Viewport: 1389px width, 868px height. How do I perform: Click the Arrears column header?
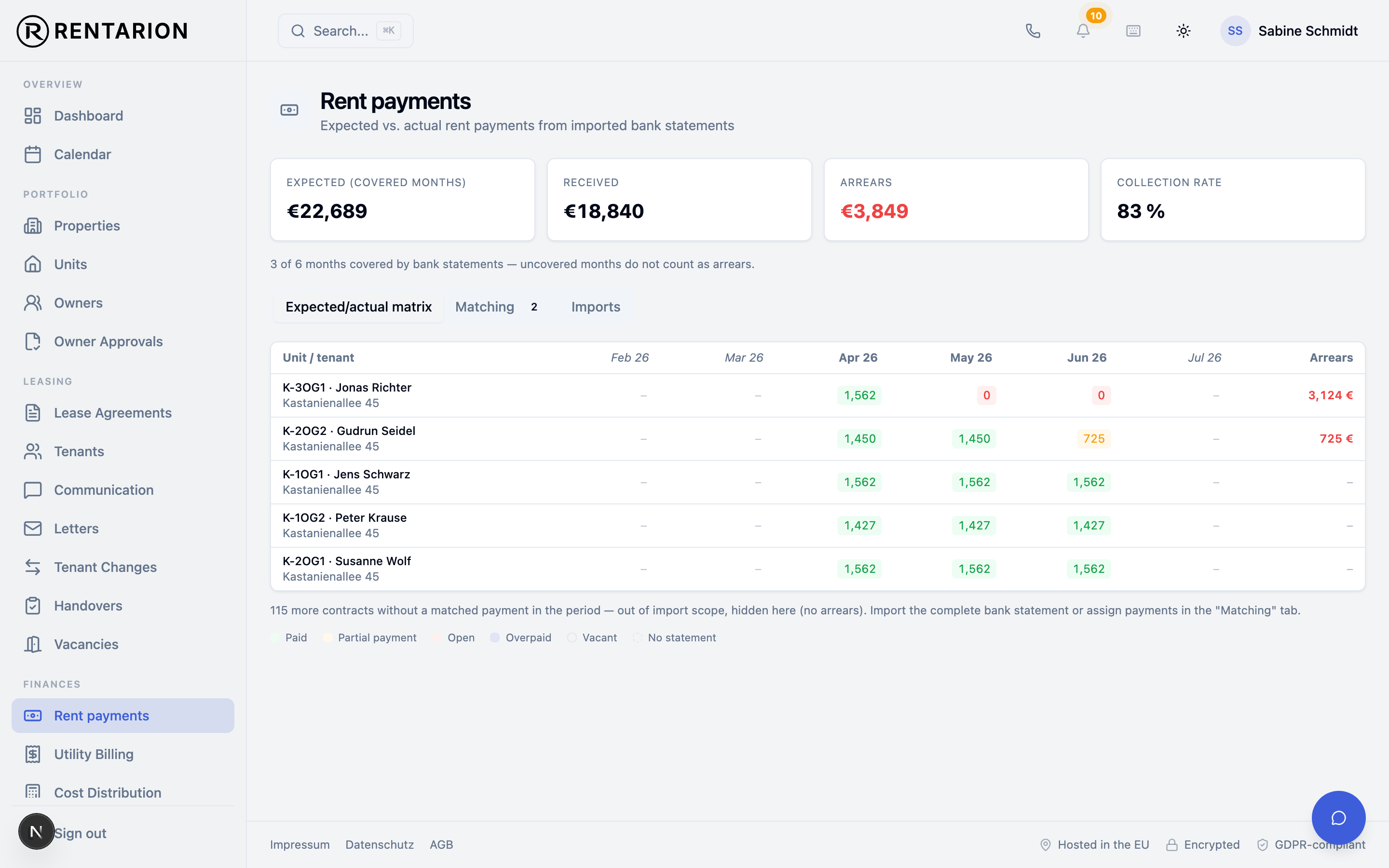[1331, 358]
